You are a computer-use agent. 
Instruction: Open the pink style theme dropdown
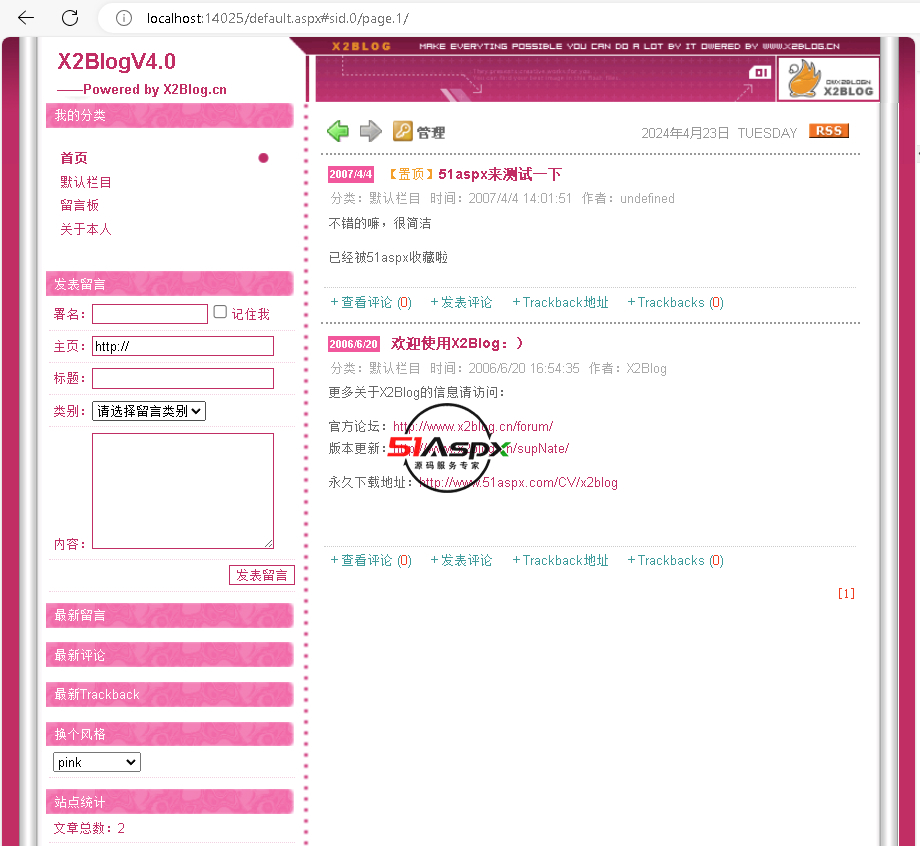click(x=97, y=762)
